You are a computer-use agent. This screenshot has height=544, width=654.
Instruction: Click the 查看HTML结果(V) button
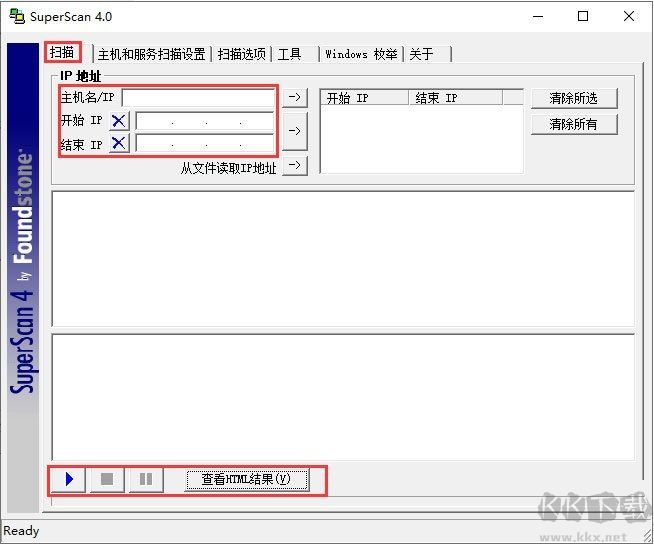click(x=246, y=480)
